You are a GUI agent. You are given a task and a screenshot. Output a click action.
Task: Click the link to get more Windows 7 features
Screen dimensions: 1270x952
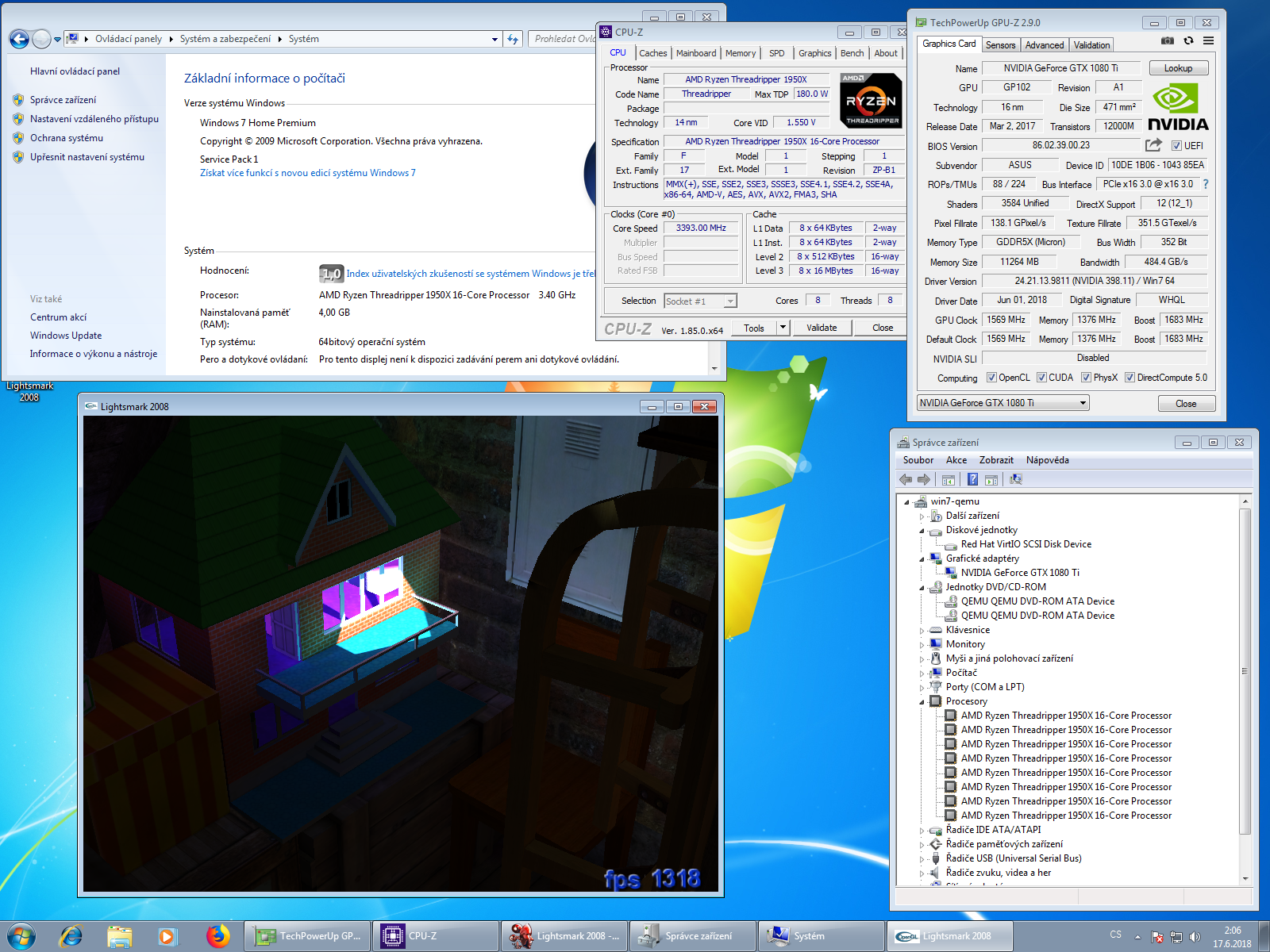[307, 173]
